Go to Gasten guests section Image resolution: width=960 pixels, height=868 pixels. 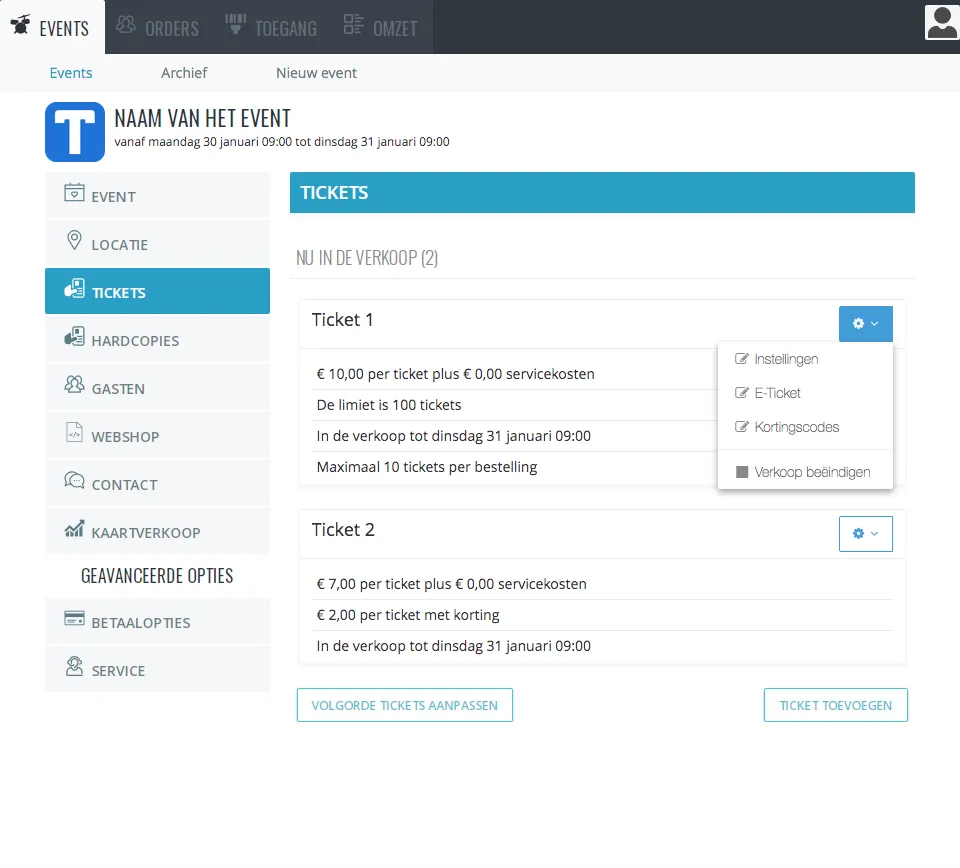tap(157, 388)
